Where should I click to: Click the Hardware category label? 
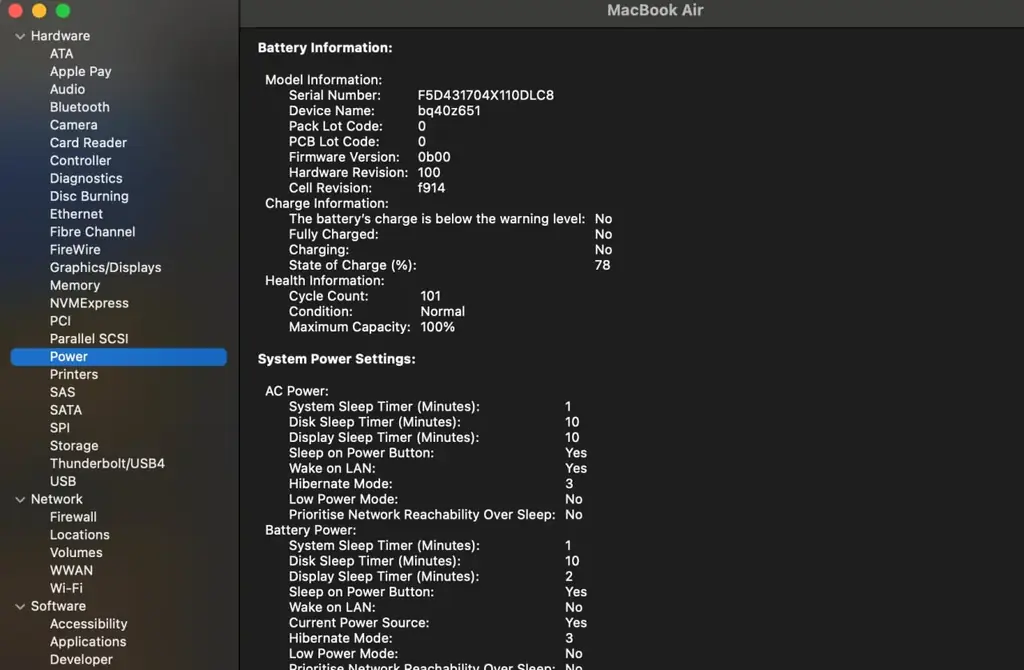point(60,36)
